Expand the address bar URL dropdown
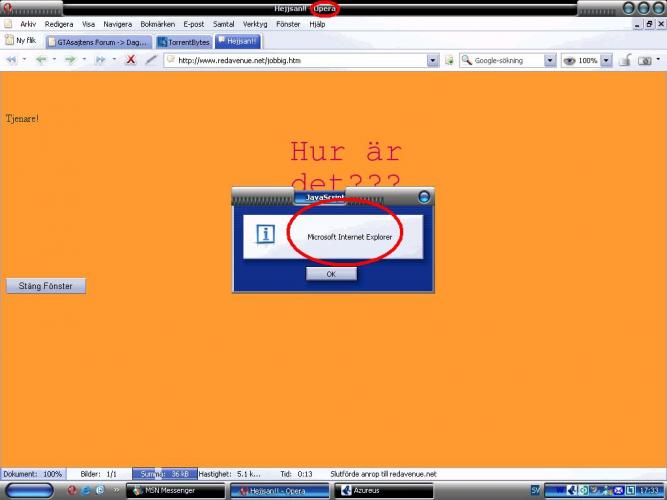 click(x=433, y=61)
